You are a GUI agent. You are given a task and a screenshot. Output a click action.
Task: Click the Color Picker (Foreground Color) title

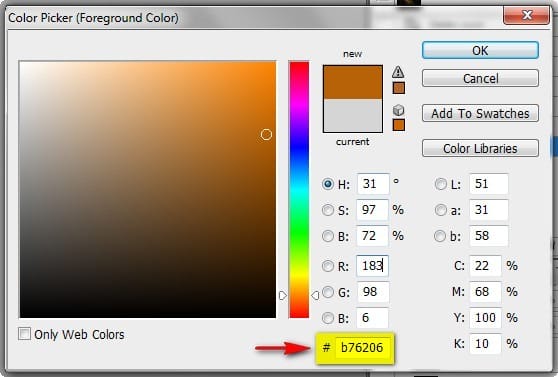(x=93, y=17)
